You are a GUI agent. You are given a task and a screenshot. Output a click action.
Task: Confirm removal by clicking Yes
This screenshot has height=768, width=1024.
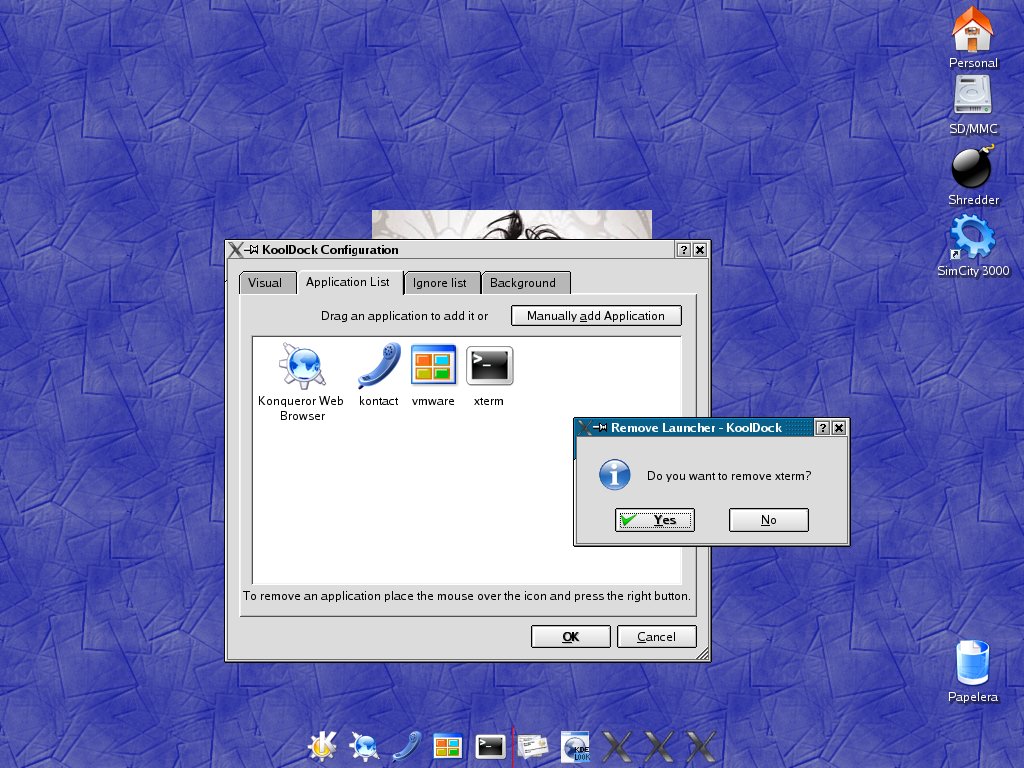654,520
